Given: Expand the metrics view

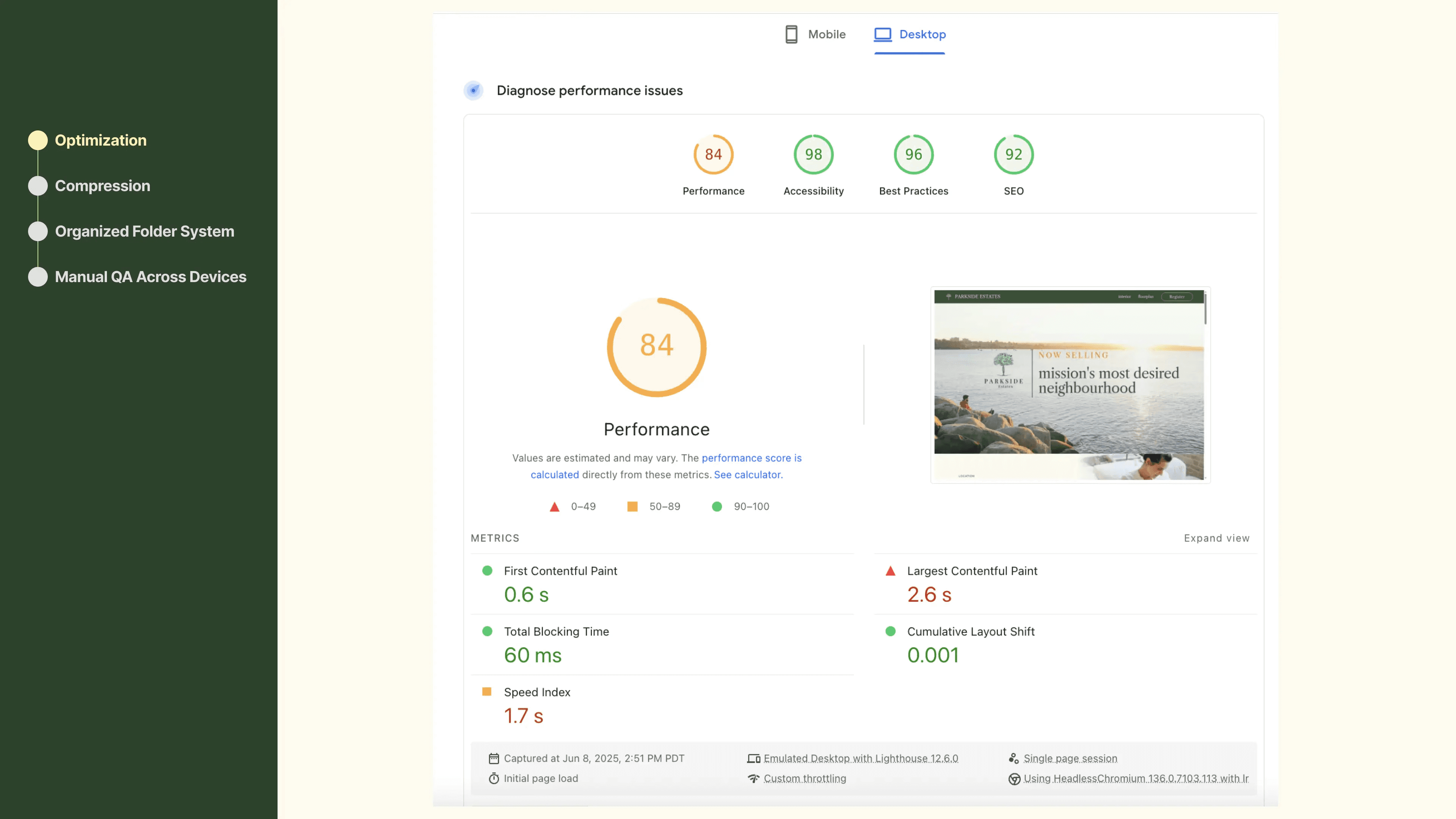Looking at the screenshot, I should [1216, 538].
